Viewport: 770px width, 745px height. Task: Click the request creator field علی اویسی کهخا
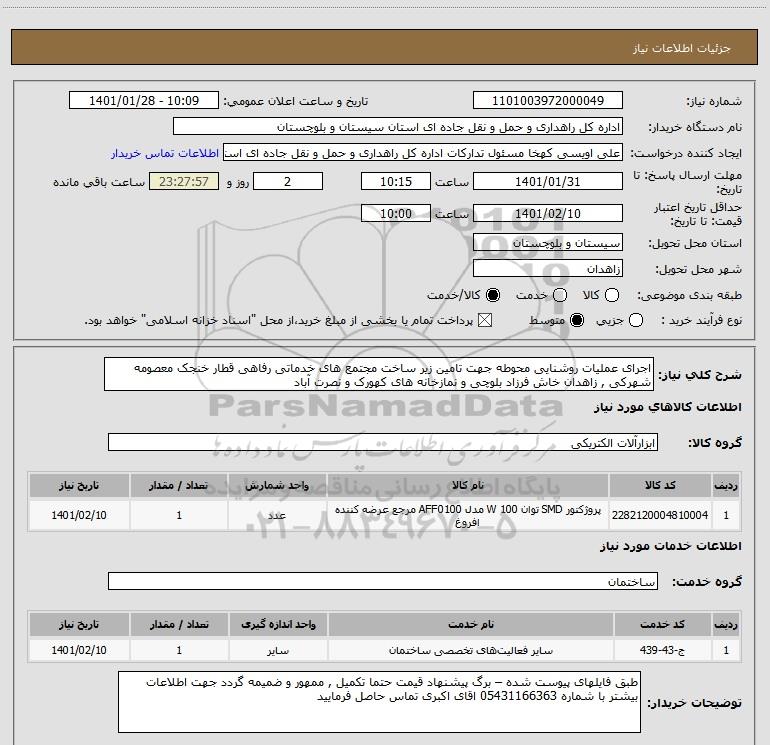(x=423, y=153)
